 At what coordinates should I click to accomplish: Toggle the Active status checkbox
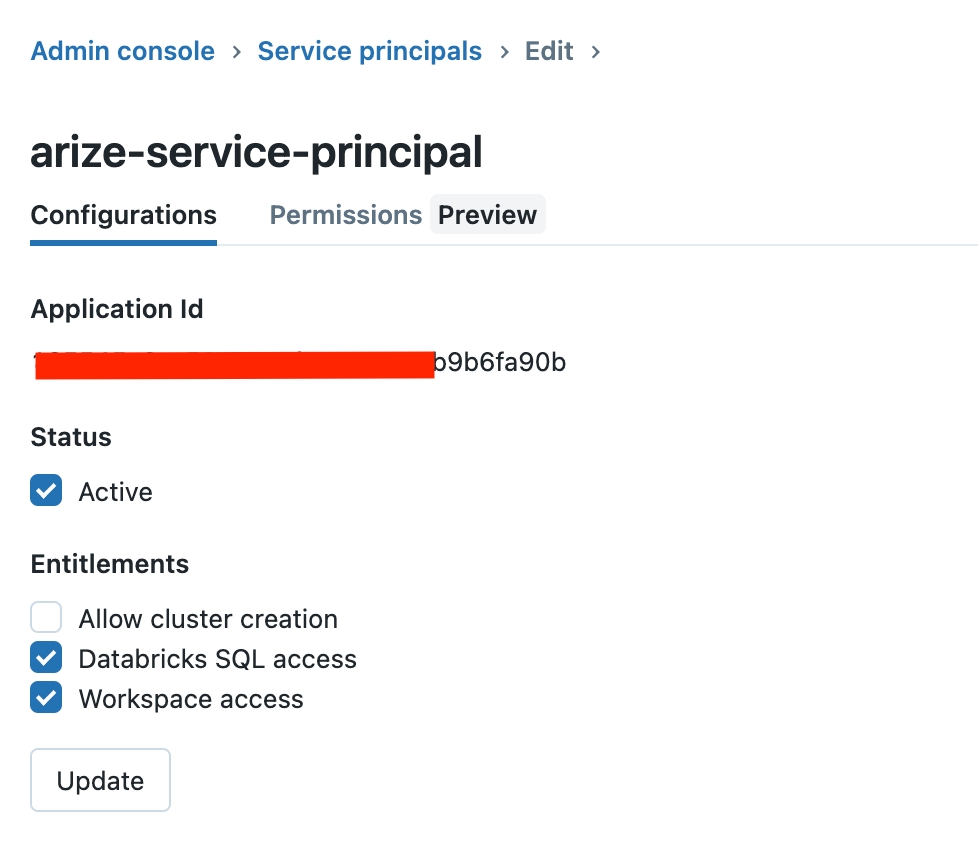click(x=46, y=492)
